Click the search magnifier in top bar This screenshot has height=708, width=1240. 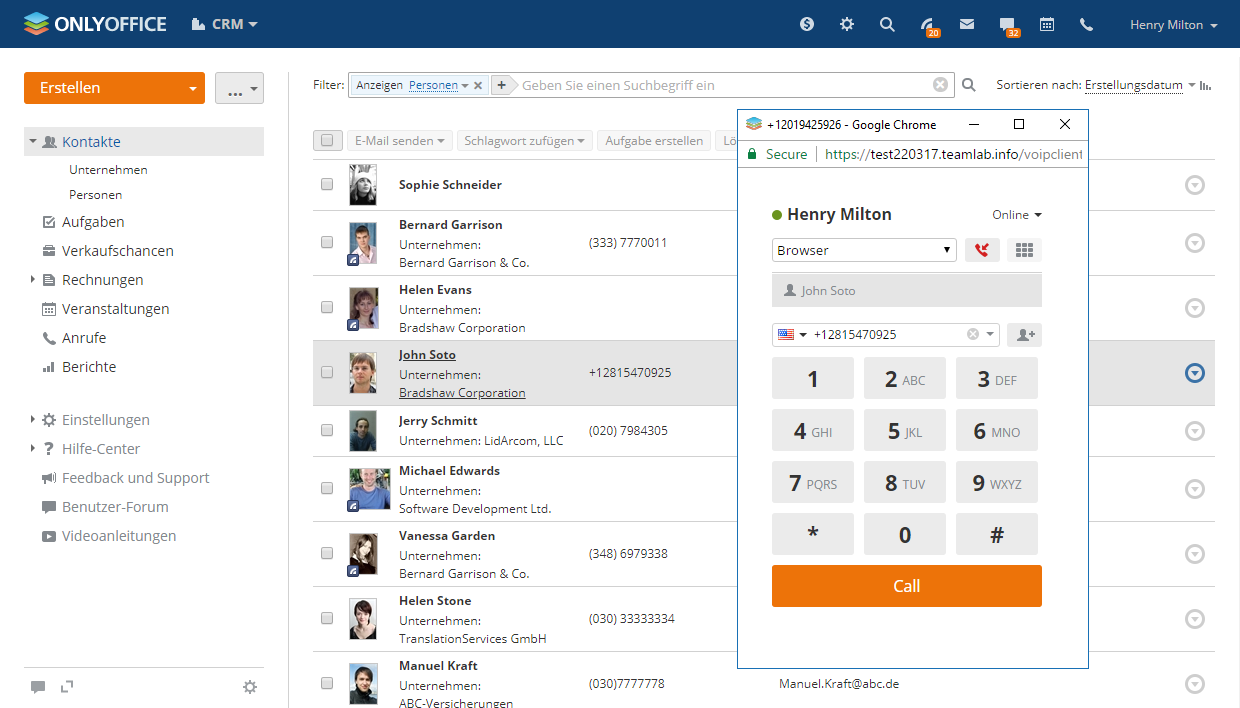click(x=887, y=24)
